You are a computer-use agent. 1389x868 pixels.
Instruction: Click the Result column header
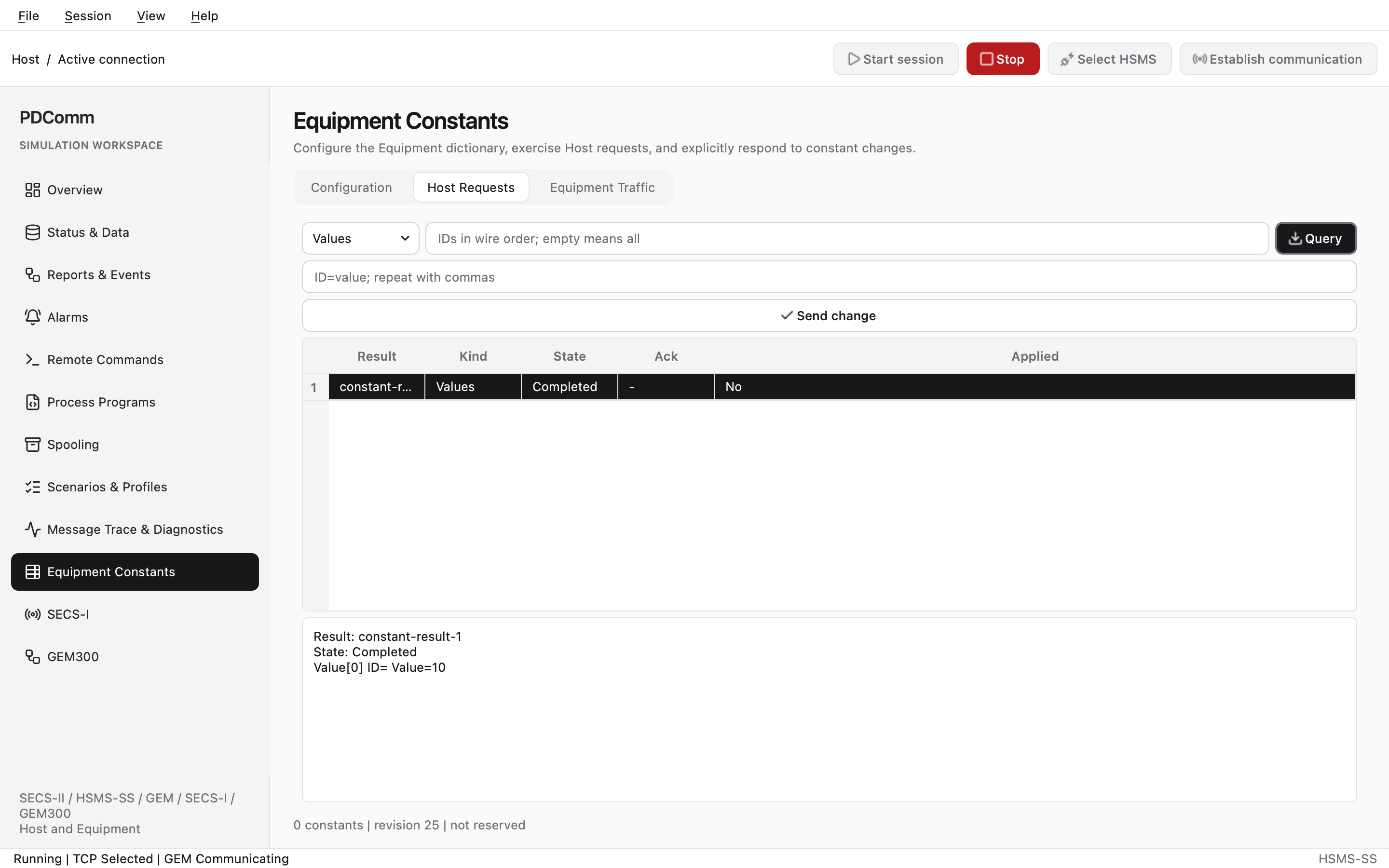(377, 356)
